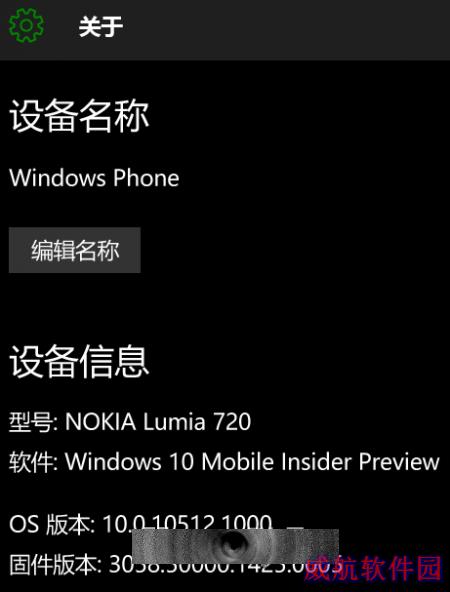The width and height of the screenshot is (450, 592).
Task: Click the firmware version number text
Action: [225, 564]
